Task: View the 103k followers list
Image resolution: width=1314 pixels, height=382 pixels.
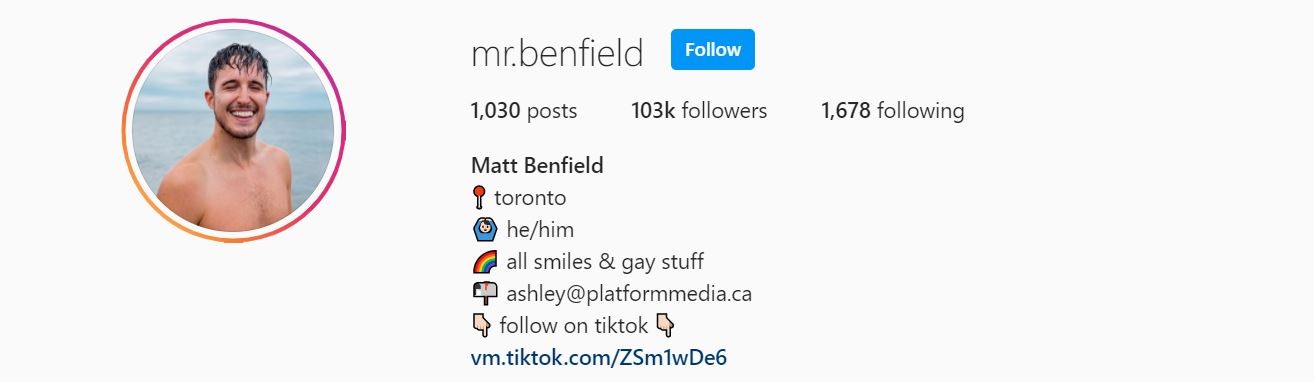Action: click(699, 110)
